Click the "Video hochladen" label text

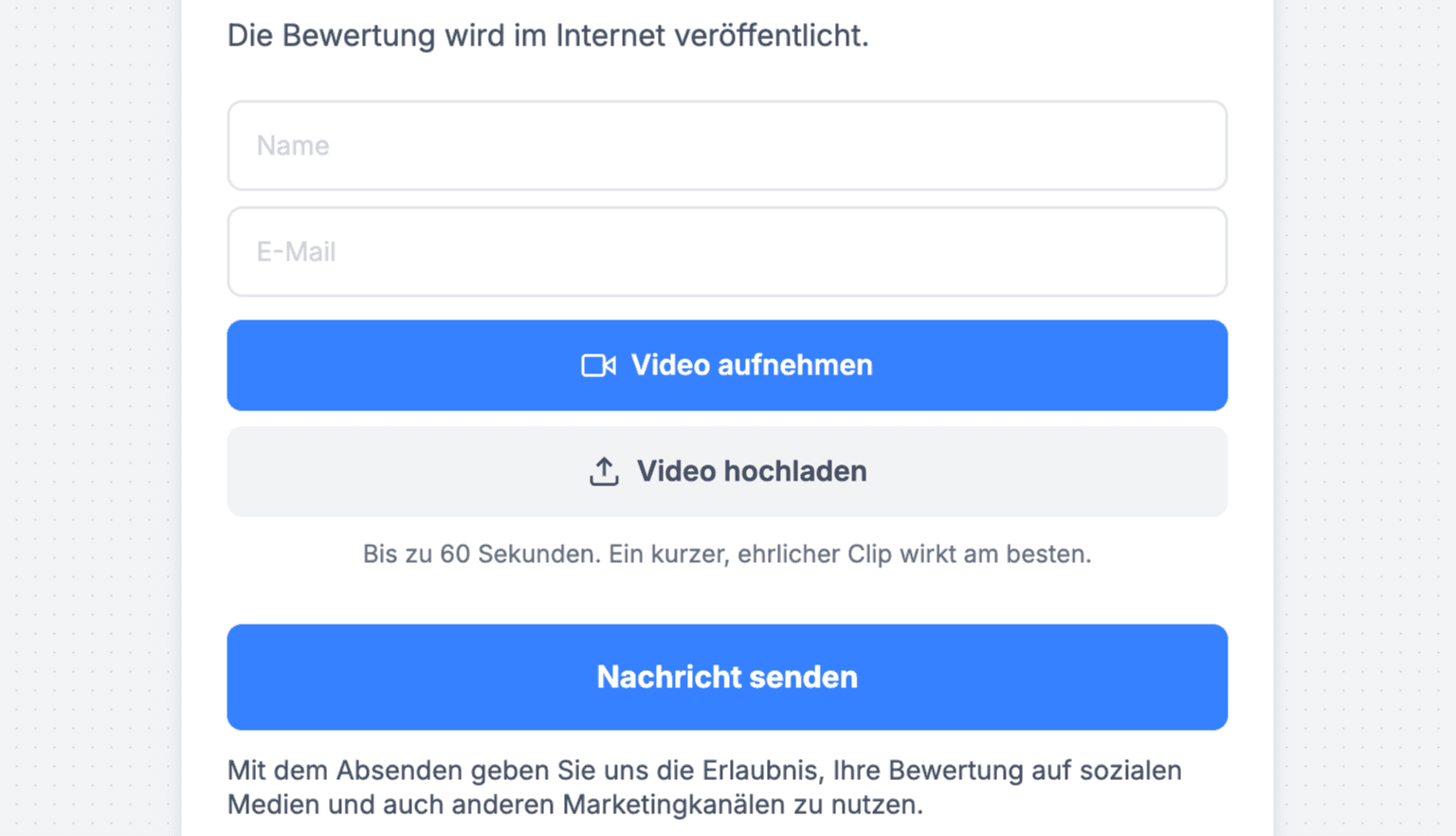pos(752,471)
